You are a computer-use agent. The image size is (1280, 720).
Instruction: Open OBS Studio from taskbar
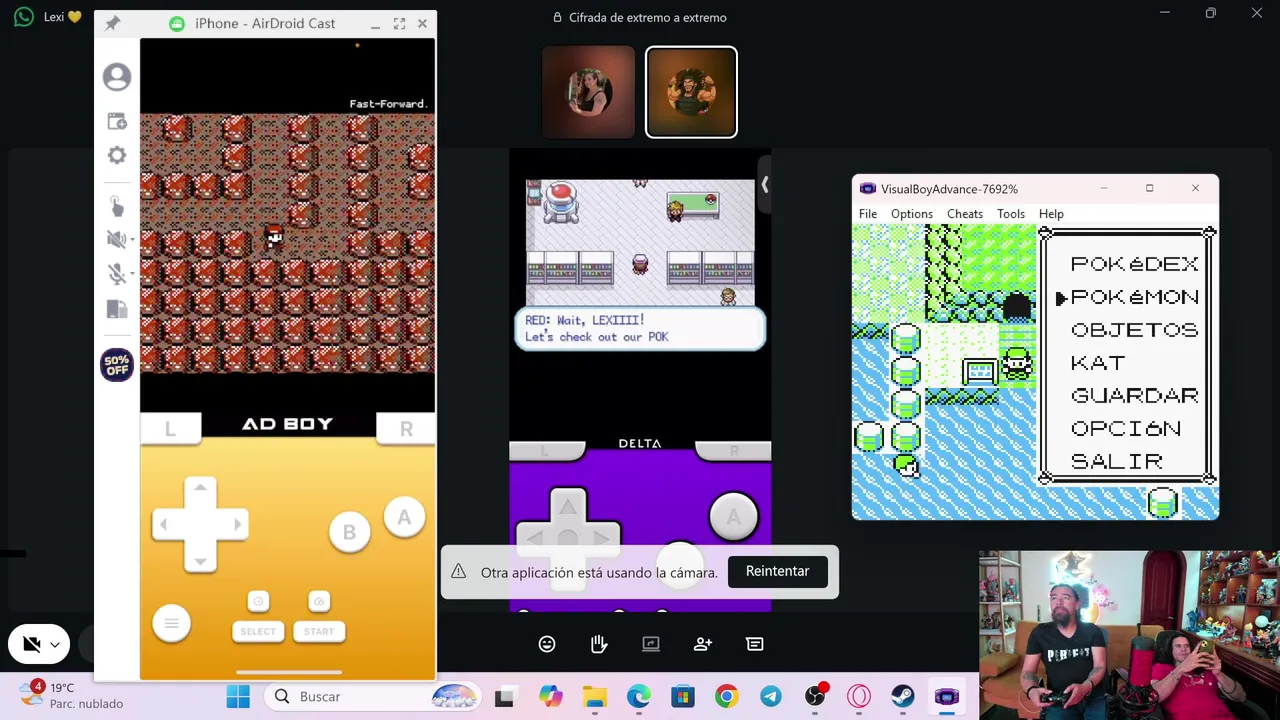point(816,697)
